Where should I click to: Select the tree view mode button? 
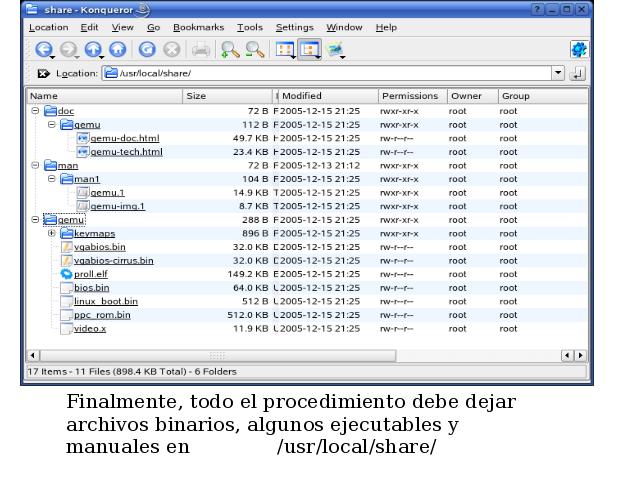point(309,50)
